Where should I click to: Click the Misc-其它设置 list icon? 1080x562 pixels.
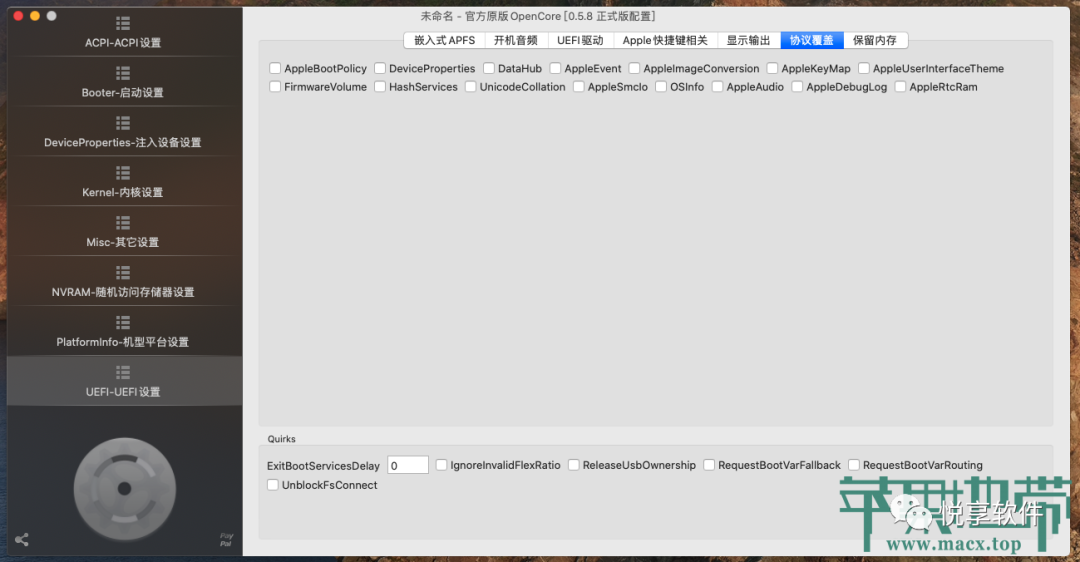click(x=123, y=222)
